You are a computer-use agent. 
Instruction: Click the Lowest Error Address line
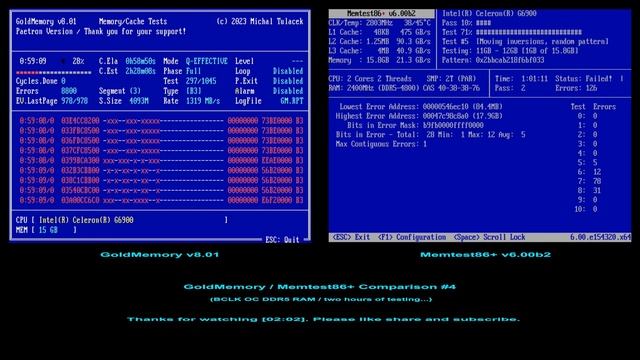(421, 107)
